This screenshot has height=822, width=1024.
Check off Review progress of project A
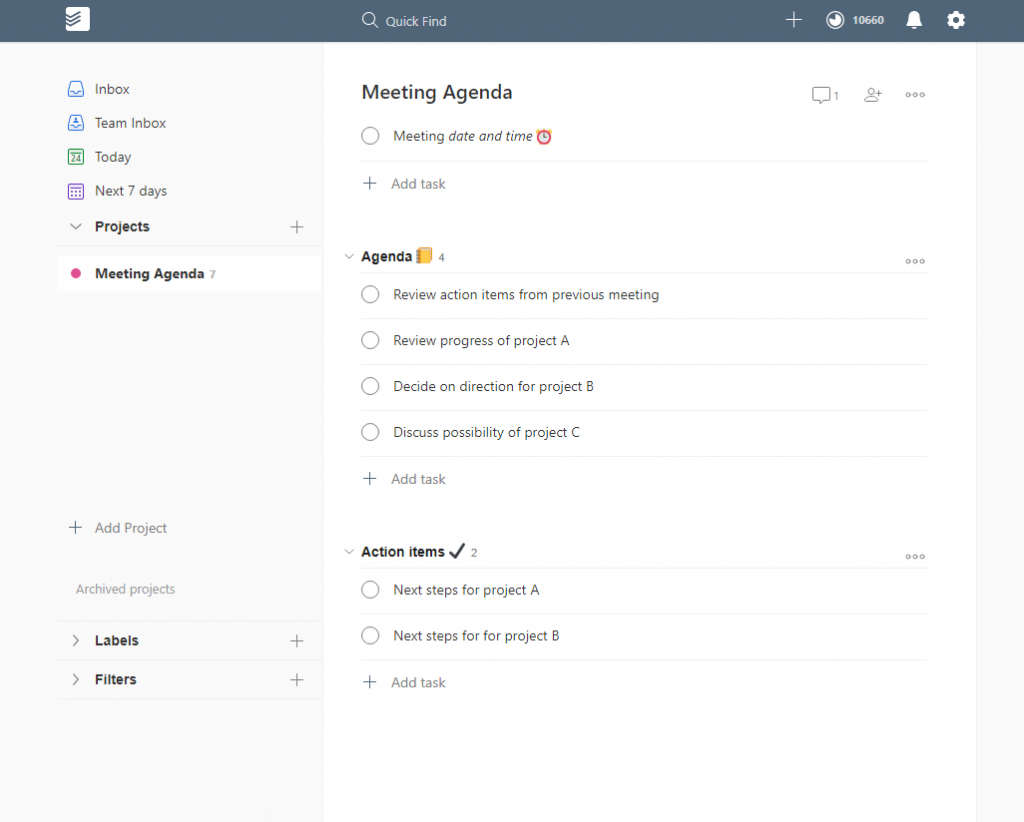click(370, 340)
